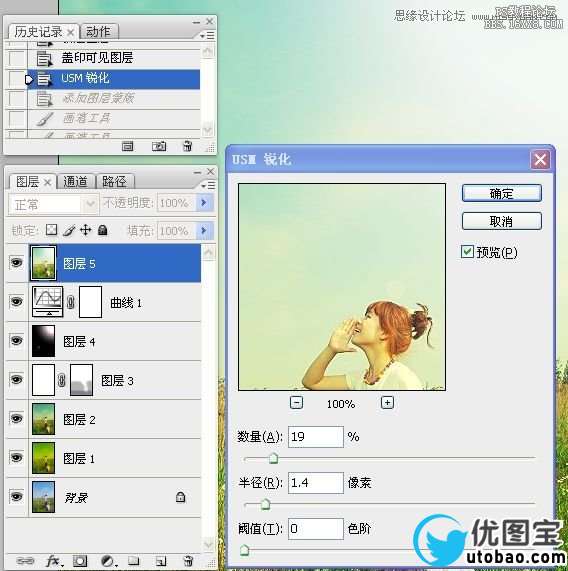Click the 半径(R) radius input field
Screen dimensions: 568x571
[316, 483]
